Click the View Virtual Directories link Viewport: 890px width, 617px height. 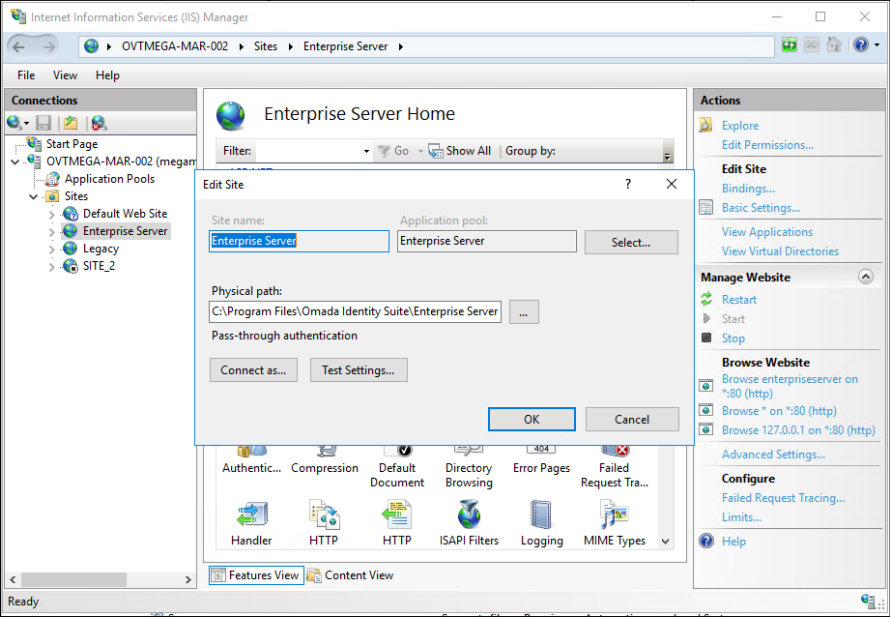[x=780, y=251]
